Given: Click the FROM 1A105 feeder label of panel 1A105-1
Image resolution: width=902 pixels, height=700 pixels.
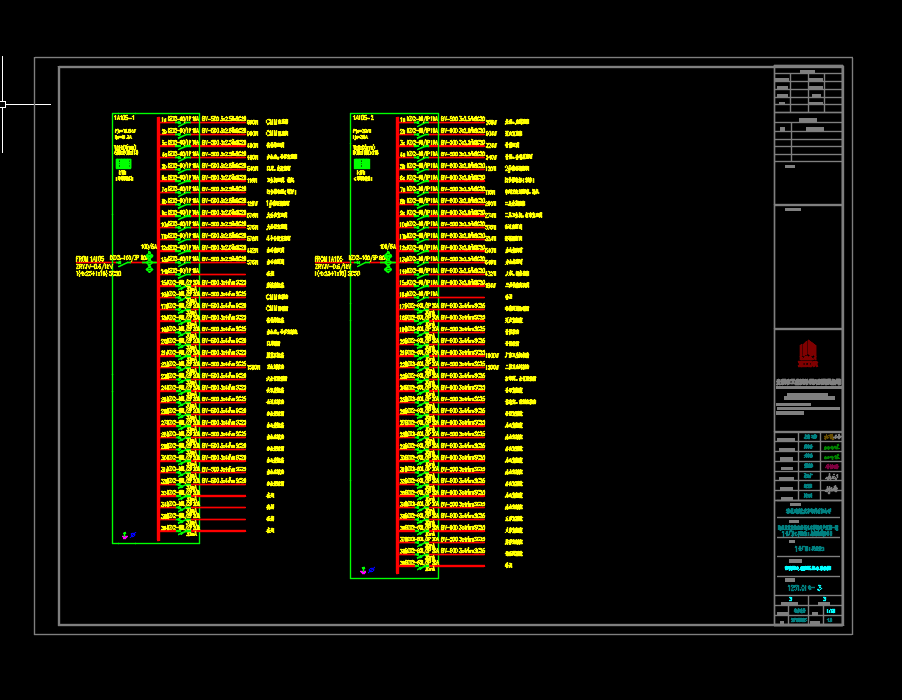Looking at the screenshot, I should coord(90,259).
